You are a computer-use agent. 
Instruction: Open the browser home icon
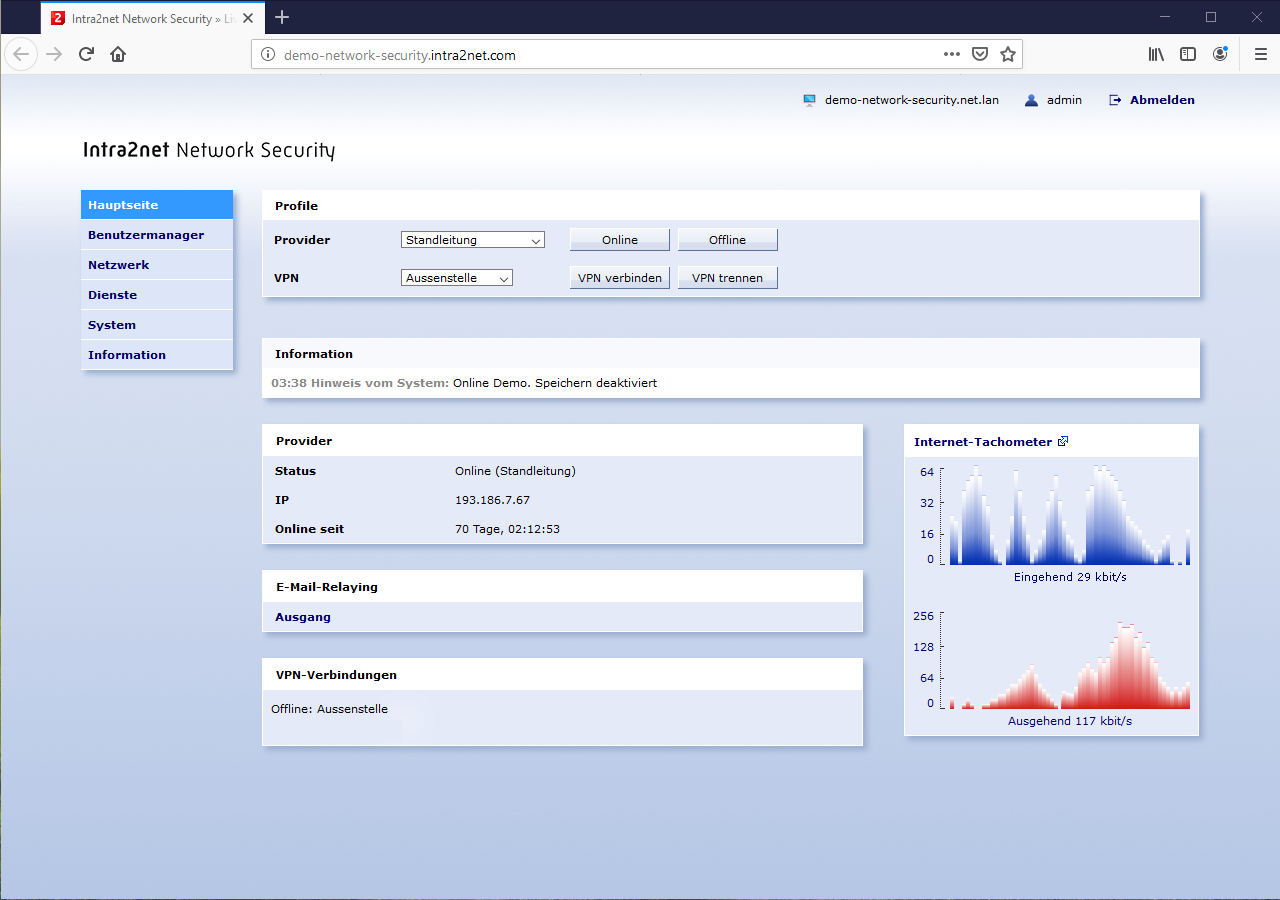[118, 54]
